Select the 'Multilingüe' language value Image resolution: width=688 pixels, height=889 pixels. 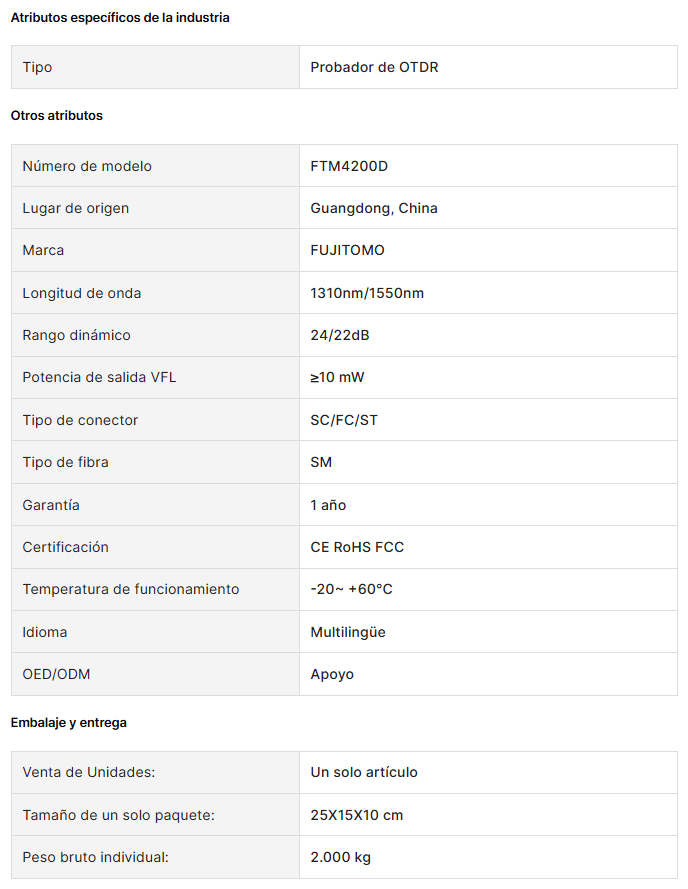pyautogui.click(x=348, y=632)
